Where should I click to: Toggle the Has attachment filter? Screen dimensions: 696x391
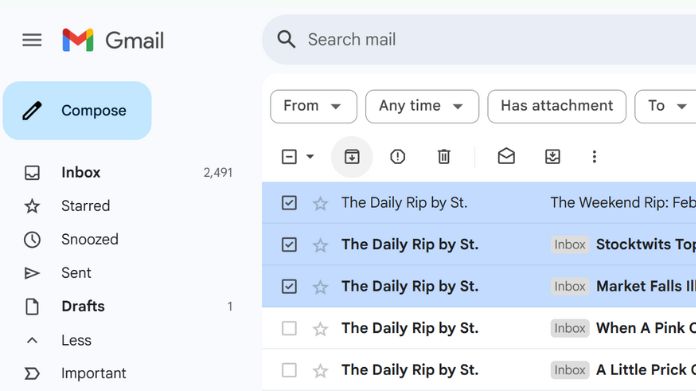click(x=557, y=106)
